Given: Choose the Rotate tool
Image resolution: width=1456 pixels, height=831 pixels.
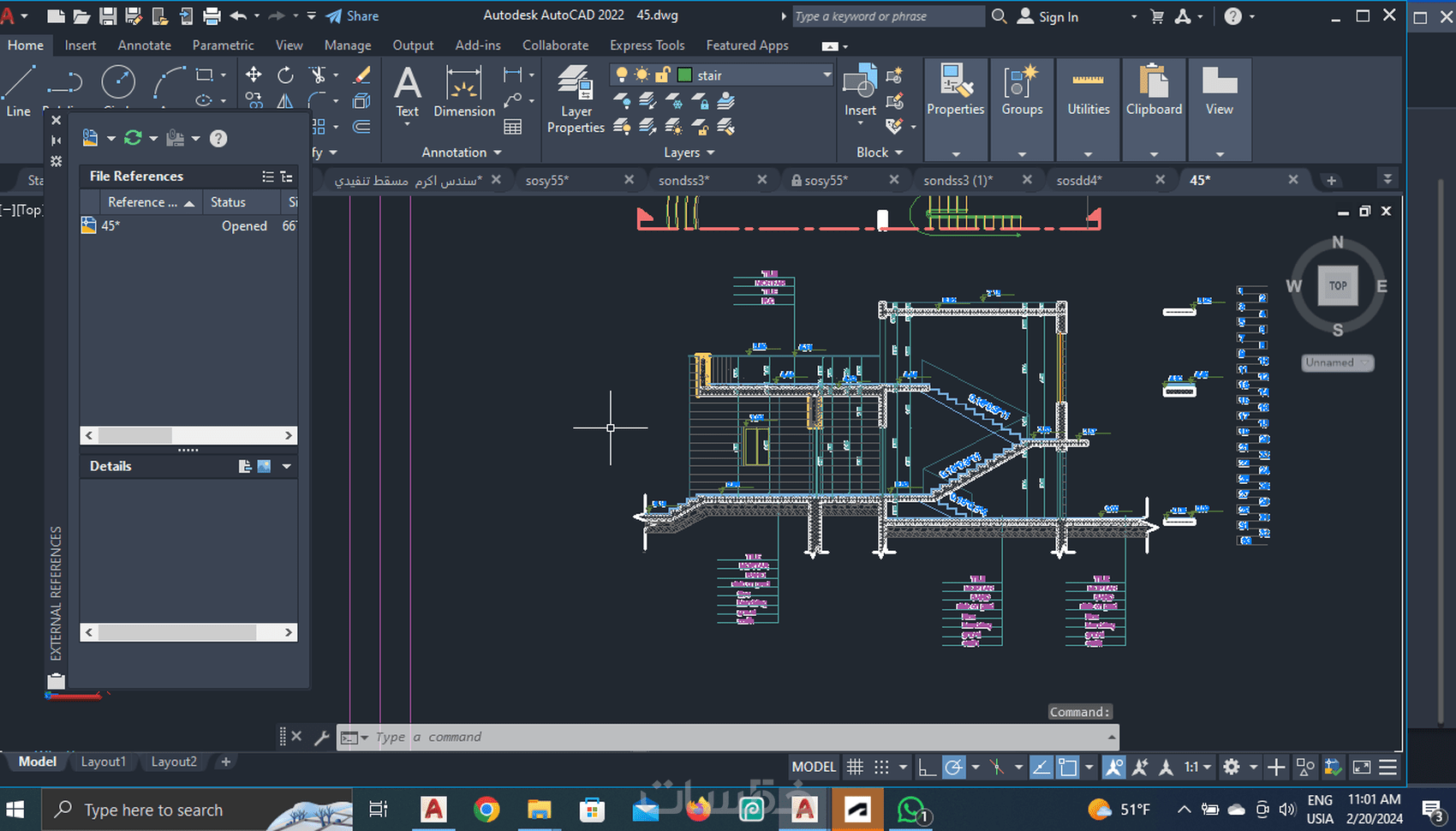Looking at the screenshot, I should [x=285, y=75].
